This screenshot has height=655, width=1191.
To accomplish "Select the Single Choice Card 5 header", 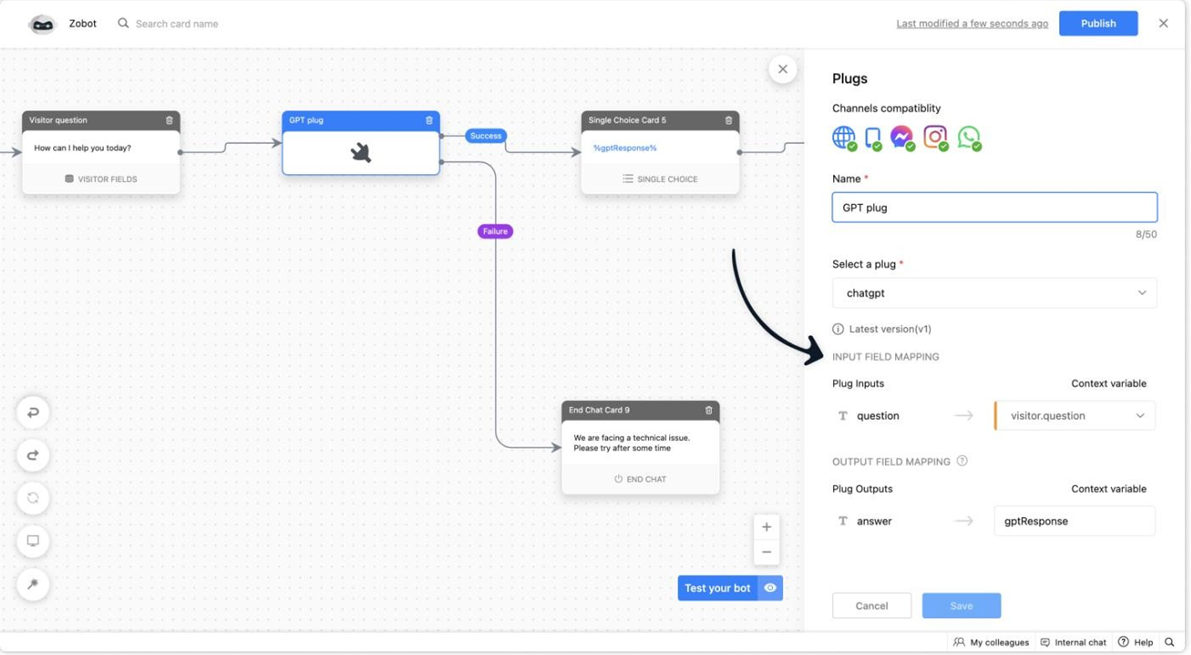I will (660, 120).
